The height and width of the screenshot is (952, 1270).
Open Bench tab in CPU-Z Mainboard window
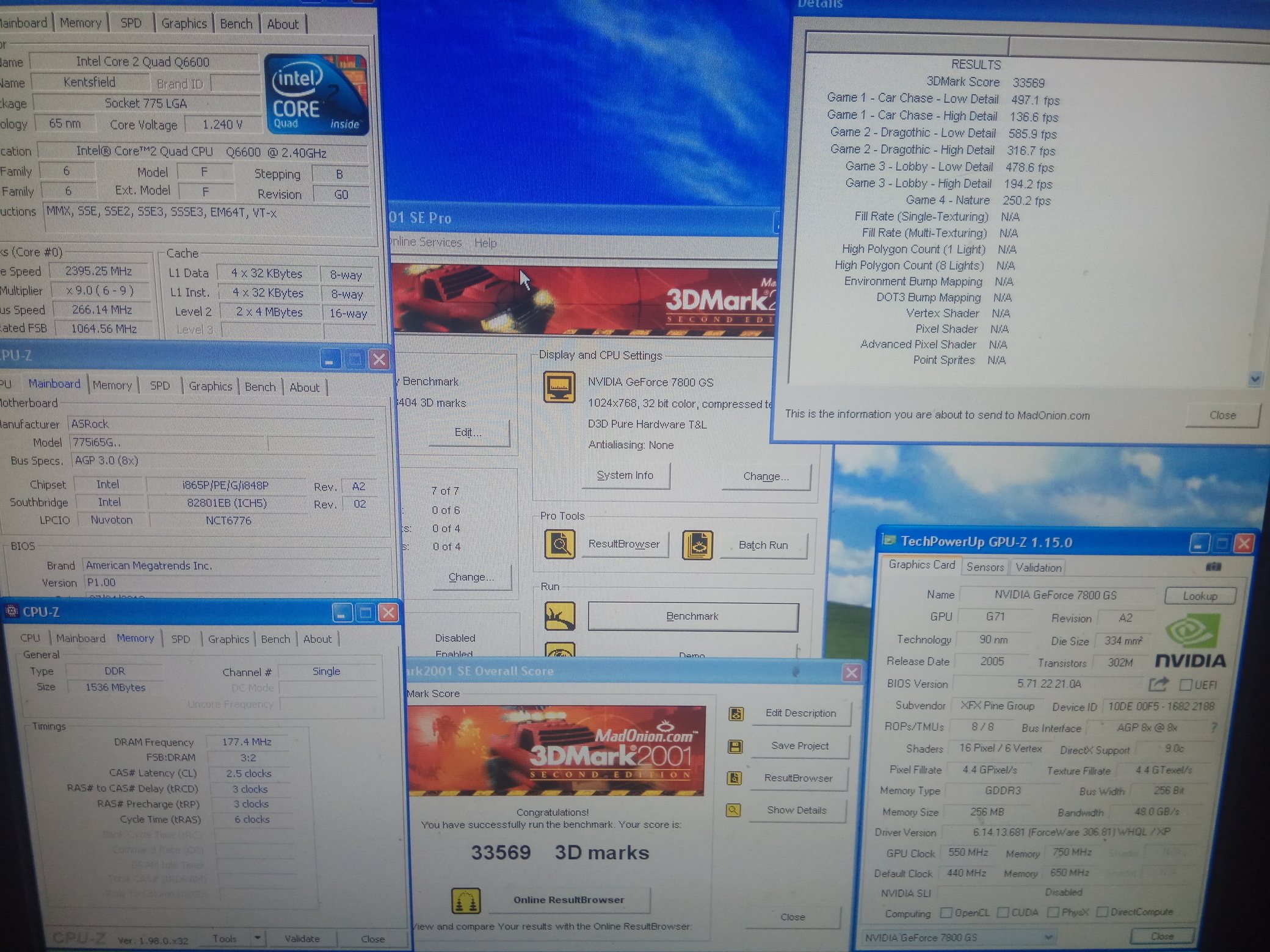pyautogui.click(x=260, y=387)
